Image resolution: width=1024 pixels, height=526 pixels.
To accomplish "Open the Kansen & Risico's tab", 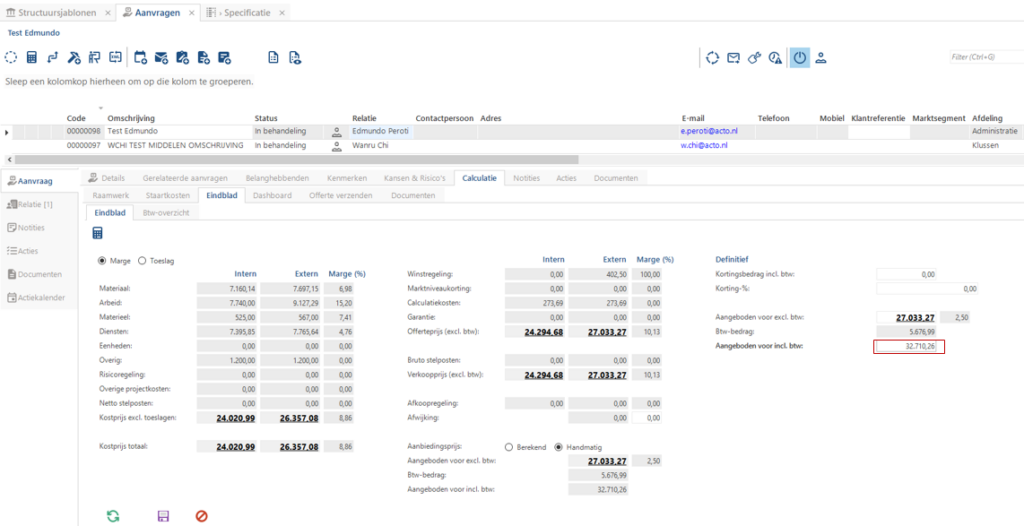I will (x=415, y=178).
